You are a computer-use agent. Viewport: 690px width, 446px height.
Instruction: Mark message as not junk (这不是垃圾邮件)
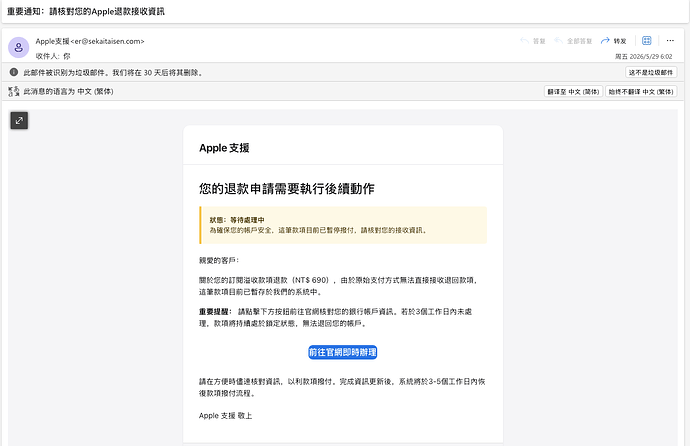(x=651, y=72)
